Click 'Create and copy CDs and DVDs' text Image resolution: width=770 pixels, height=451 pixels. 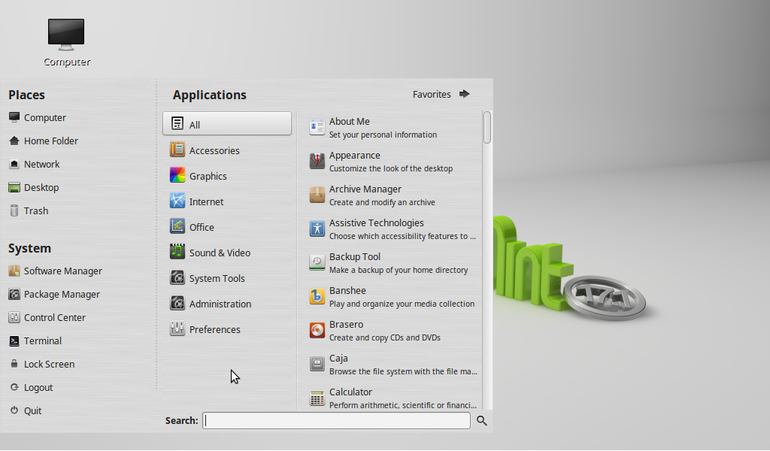385,338
